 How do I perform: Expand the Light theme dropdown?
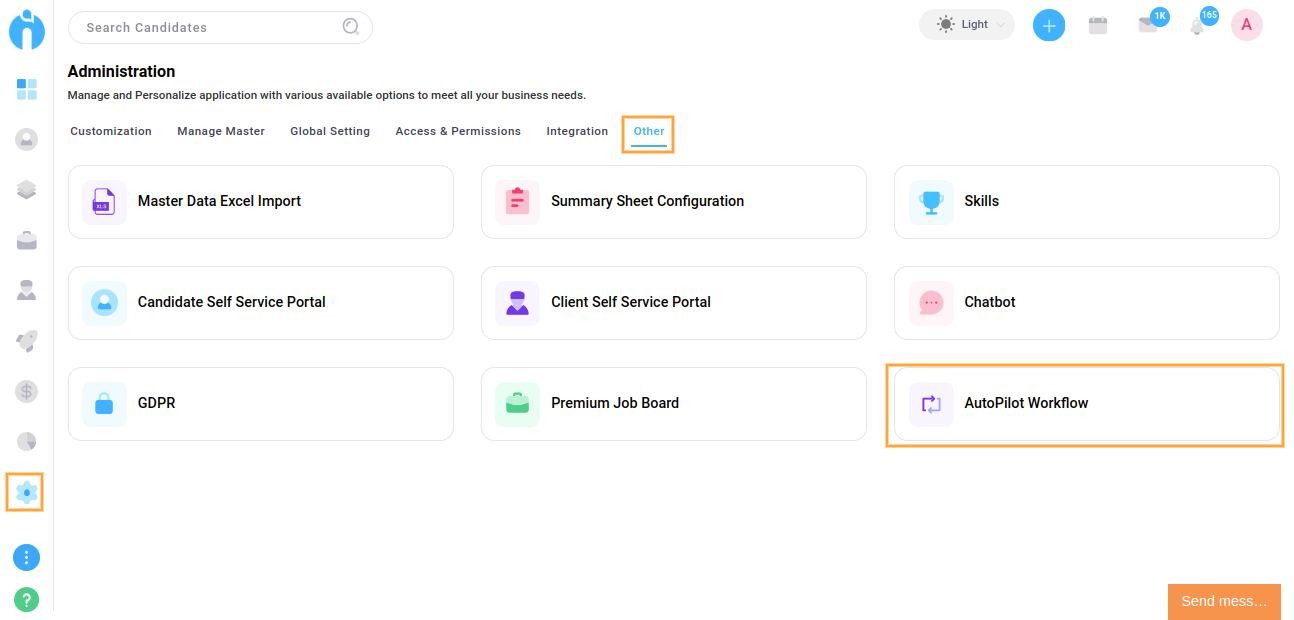[966, 25]
